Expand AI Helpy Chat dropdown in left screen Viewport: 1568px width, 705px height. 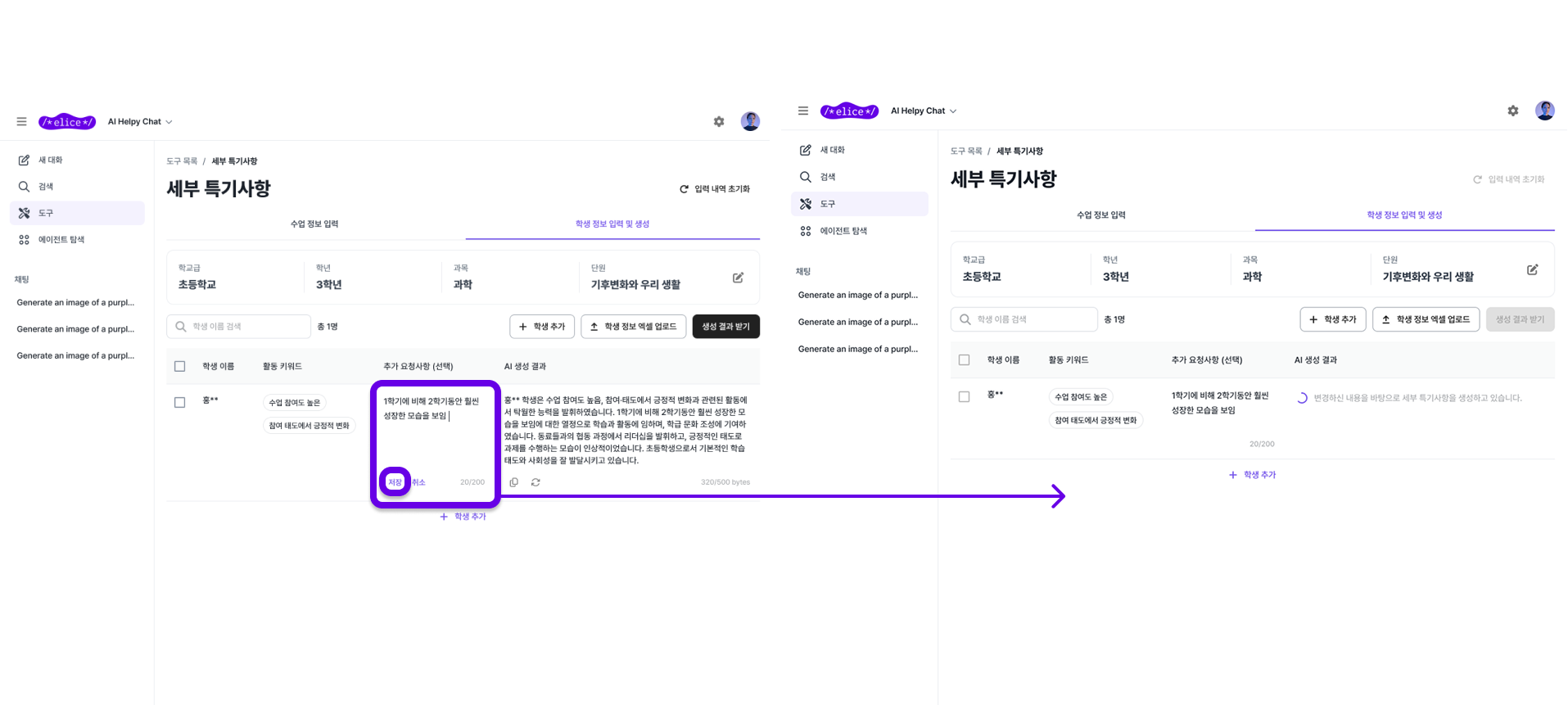pos(140,122)
